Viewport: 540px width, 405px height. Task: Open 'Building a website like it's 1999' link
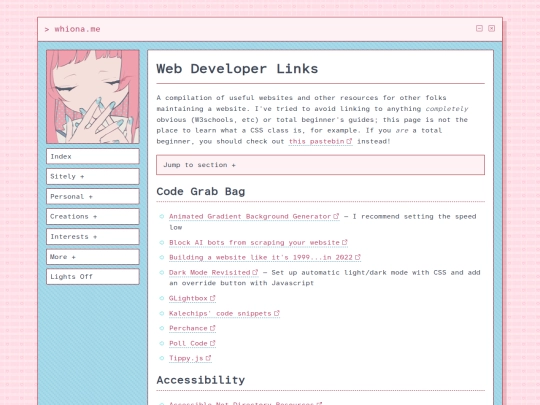(x=264, y=257)
